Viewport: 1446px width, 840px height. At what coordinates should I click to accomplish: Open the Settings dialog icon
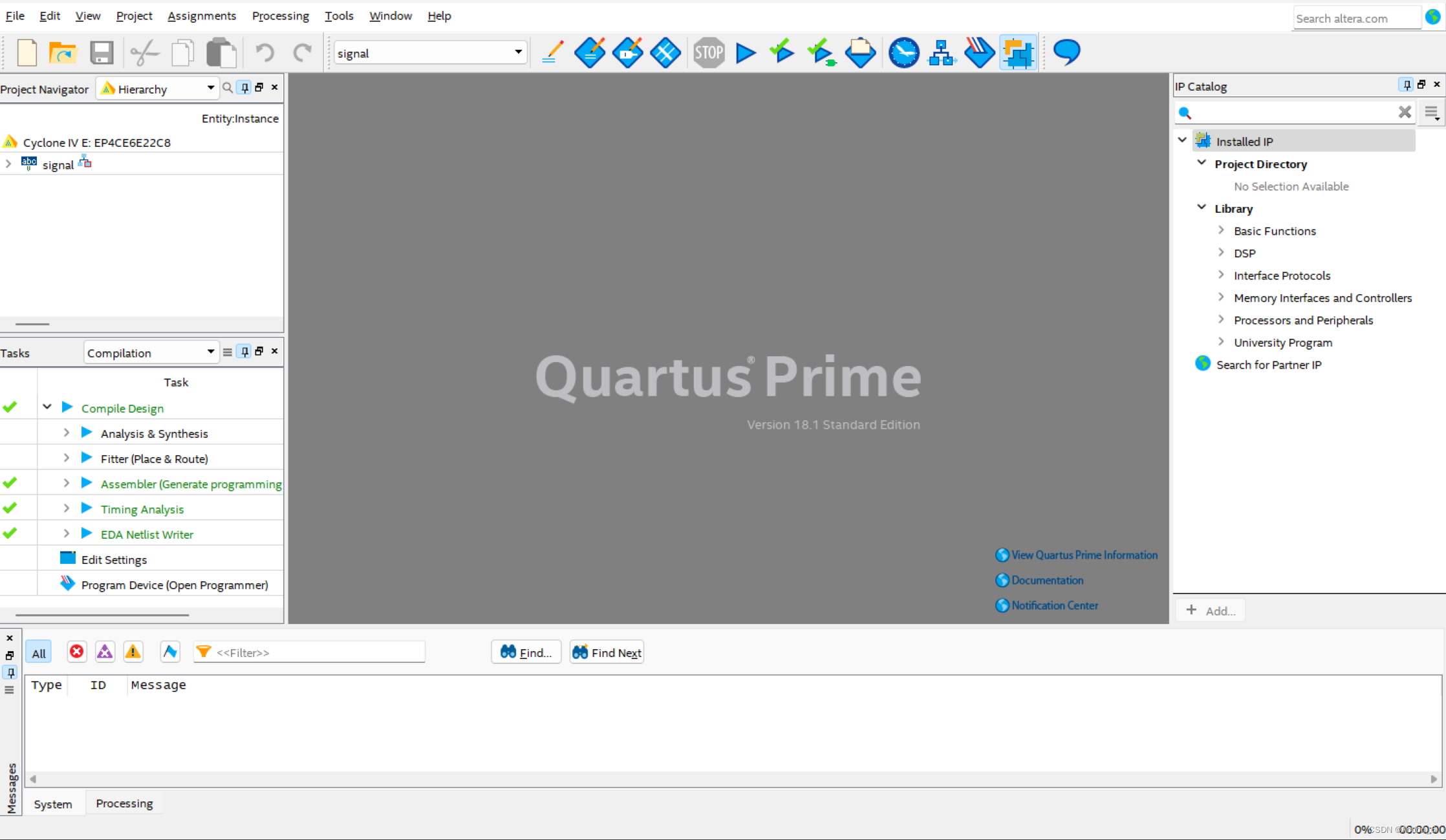point(552,53)
